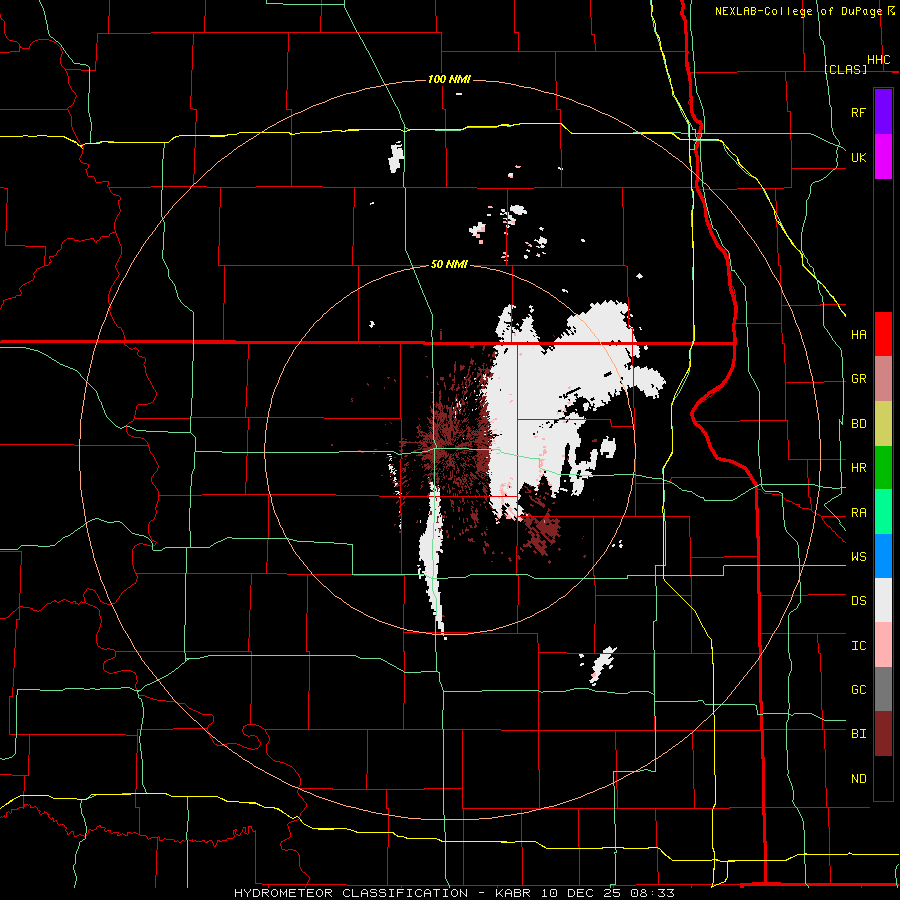Click the NEXLAB-College of DuPage credit text
900x900 pixels.
[798, 11]
